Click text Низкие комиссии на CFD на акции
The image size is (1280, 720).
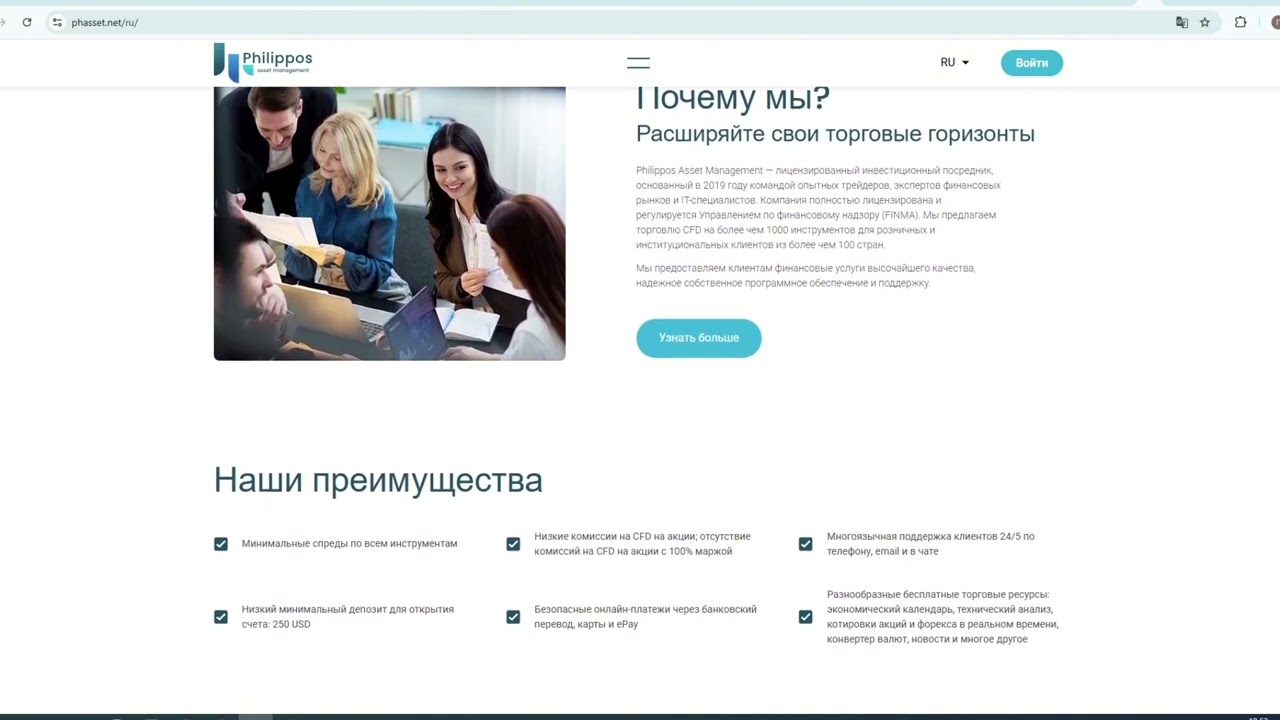pos(642,544)
